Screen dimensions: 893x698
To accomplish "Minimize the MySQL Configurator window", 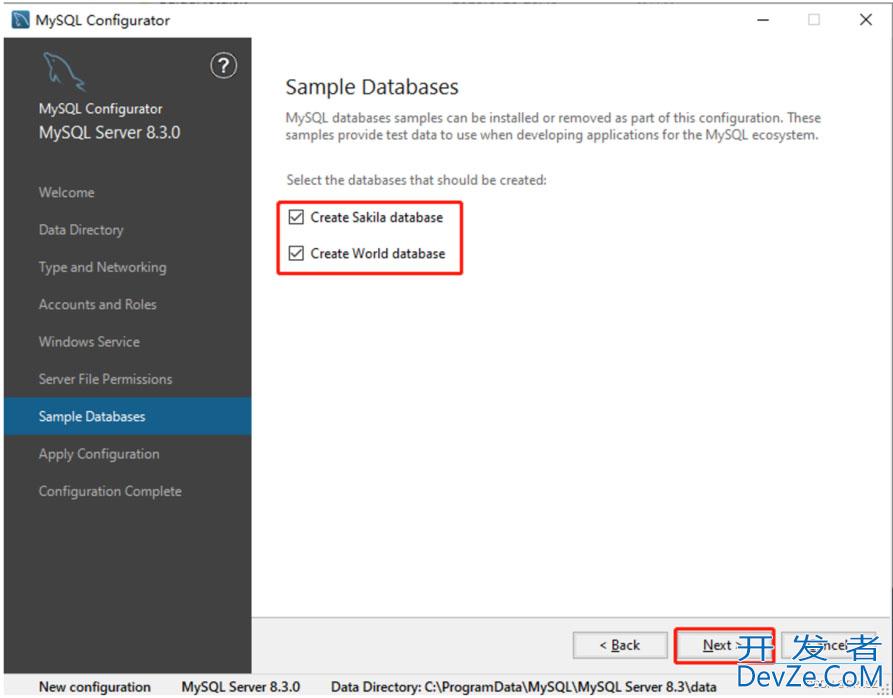I will 763,20.
